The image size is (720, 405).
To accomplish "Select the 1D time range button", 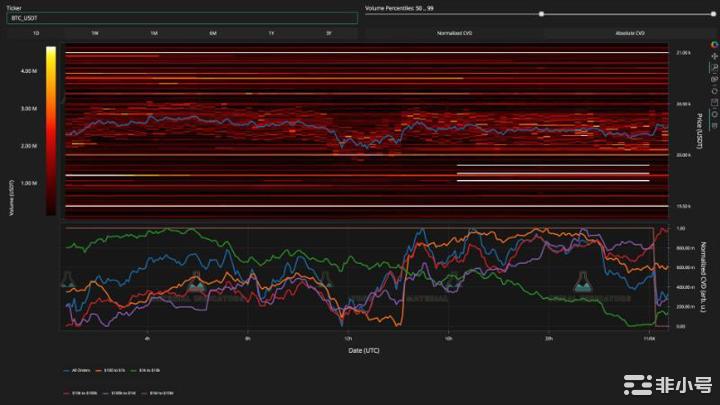I will coord(36,33).
